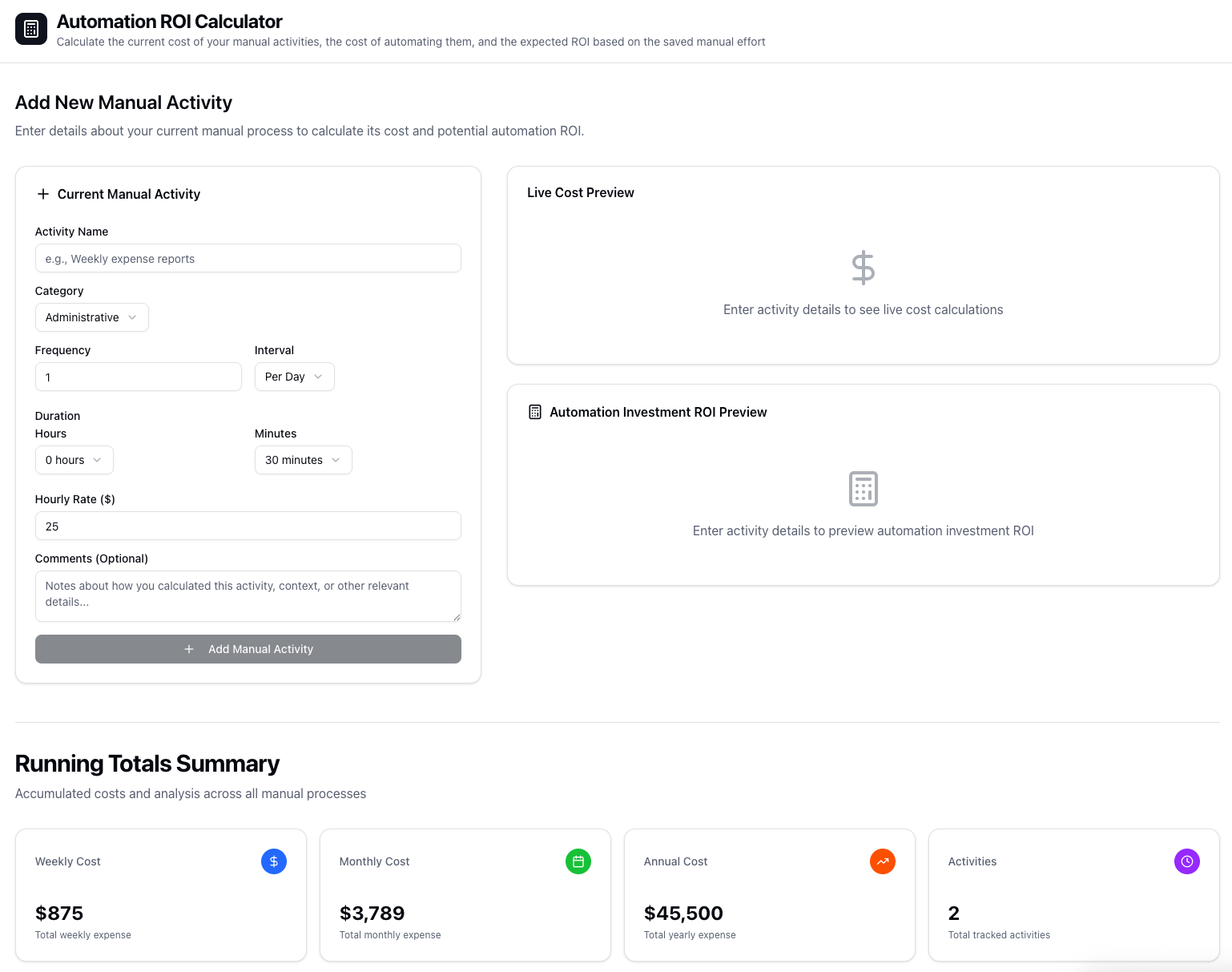Click the dollar sign icon in Live Cost Preview
Viewport: 1232px width, 972px height.
[863, 268]
